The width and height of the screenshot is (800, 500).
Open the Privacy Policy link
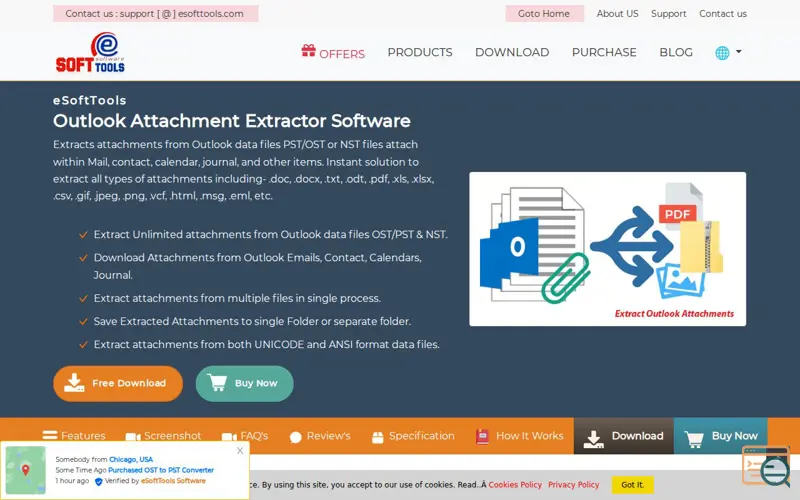click(x=573, y=485)
